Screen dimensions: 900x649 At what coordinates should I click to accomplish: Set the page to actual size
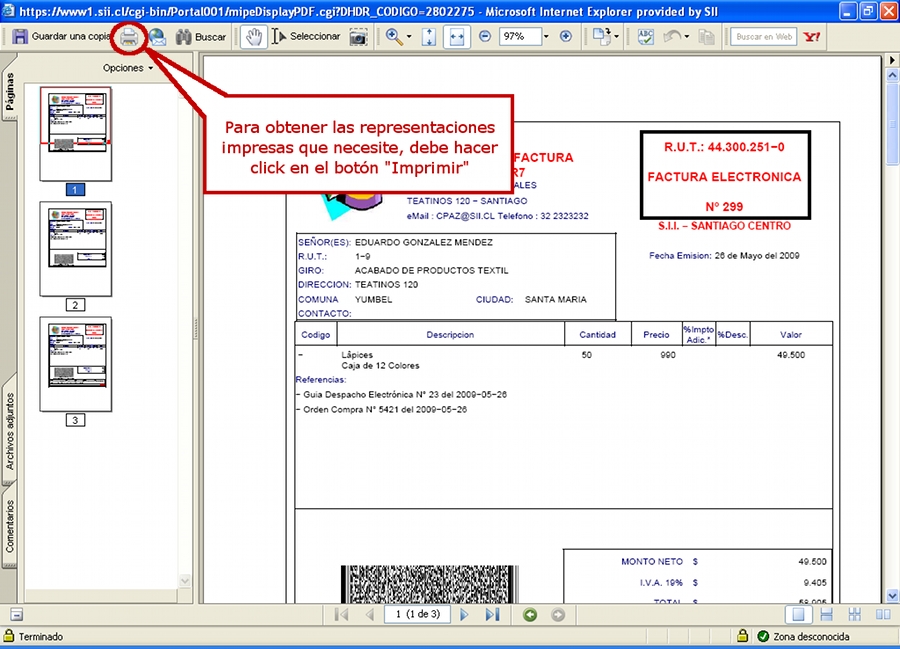429,37
